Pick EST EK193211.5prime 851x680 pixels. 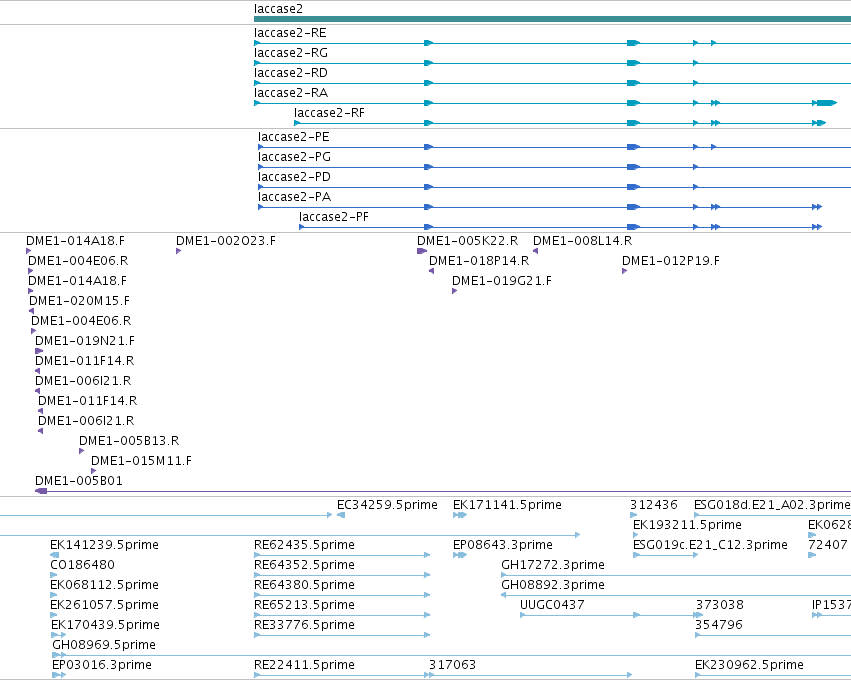(687, 525)
